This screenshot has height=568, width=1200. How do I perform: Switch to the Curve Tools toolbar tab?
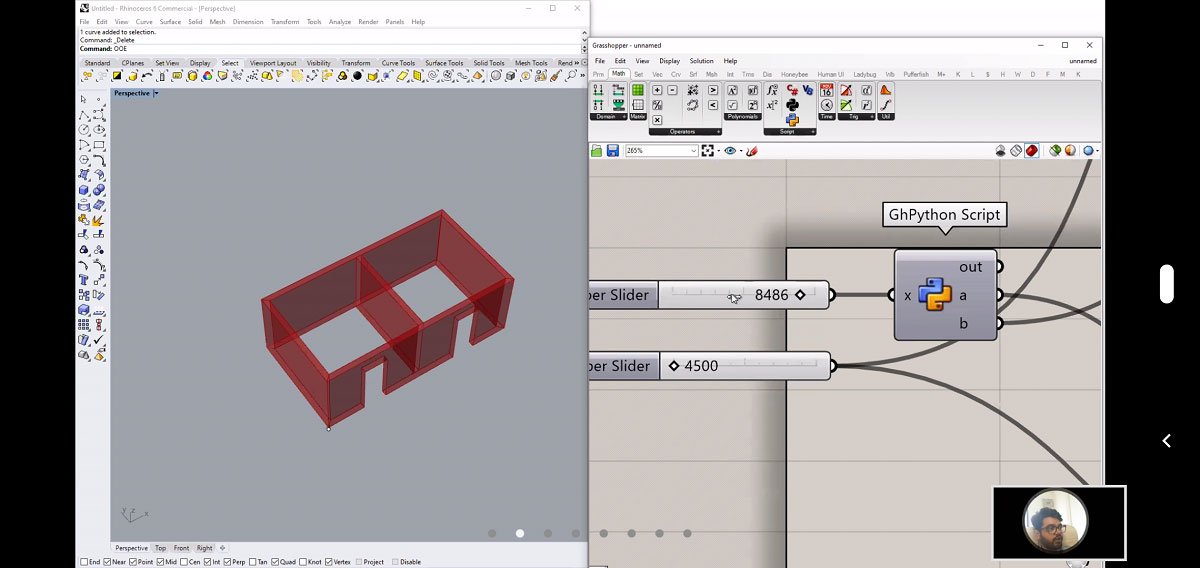tap(398, 63)
